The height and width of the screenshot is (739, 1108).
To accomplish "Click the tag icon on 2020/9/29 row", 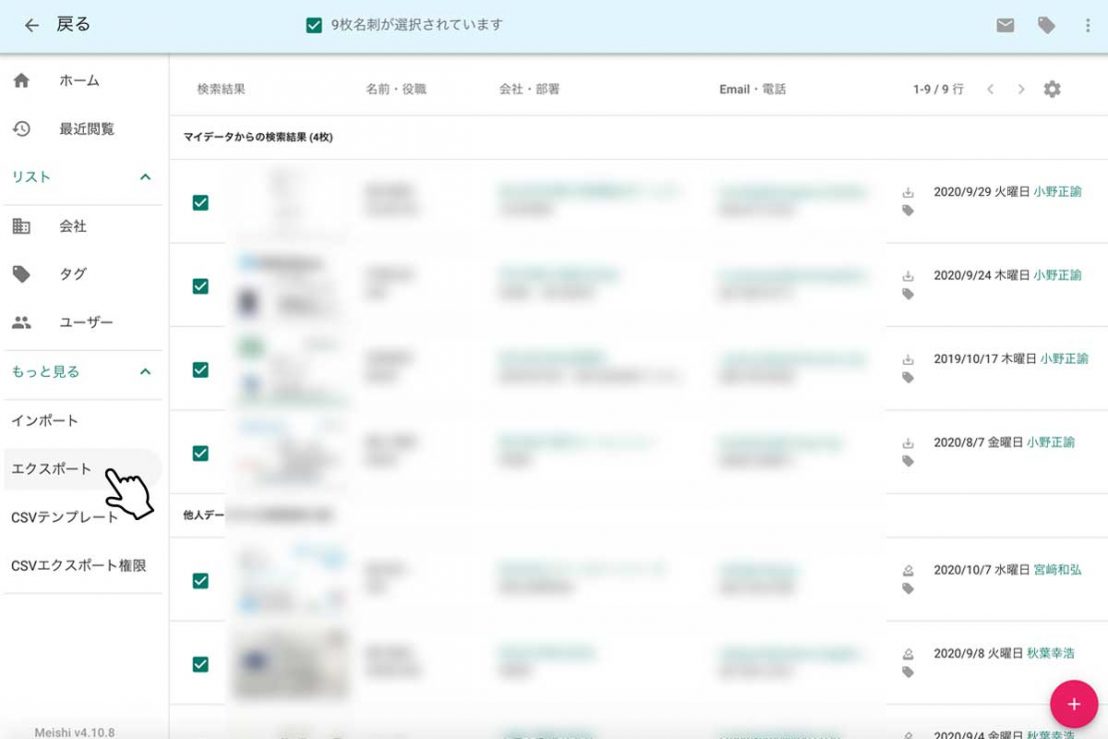I will 908,211.
